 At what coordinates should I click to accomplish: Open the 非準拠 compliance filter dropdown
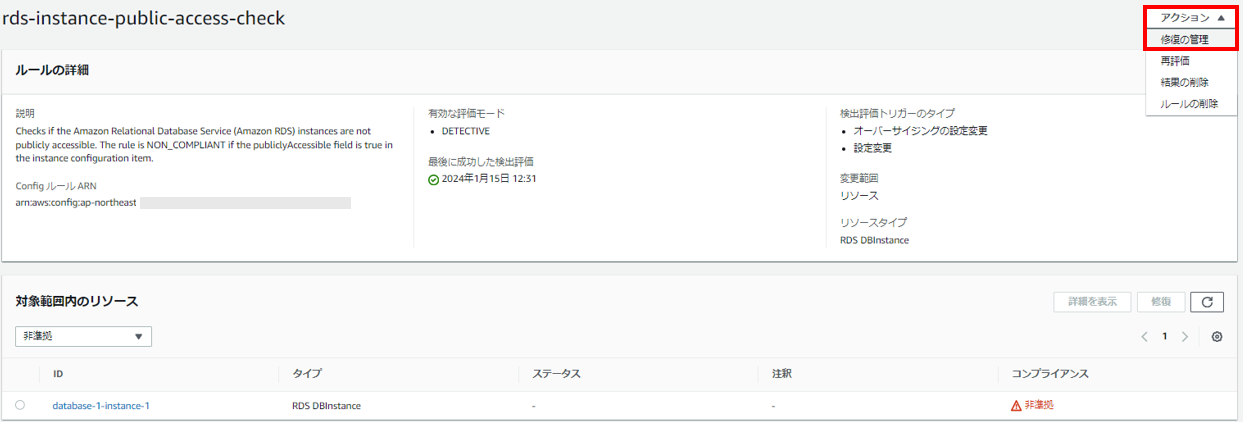coord(83,336)
